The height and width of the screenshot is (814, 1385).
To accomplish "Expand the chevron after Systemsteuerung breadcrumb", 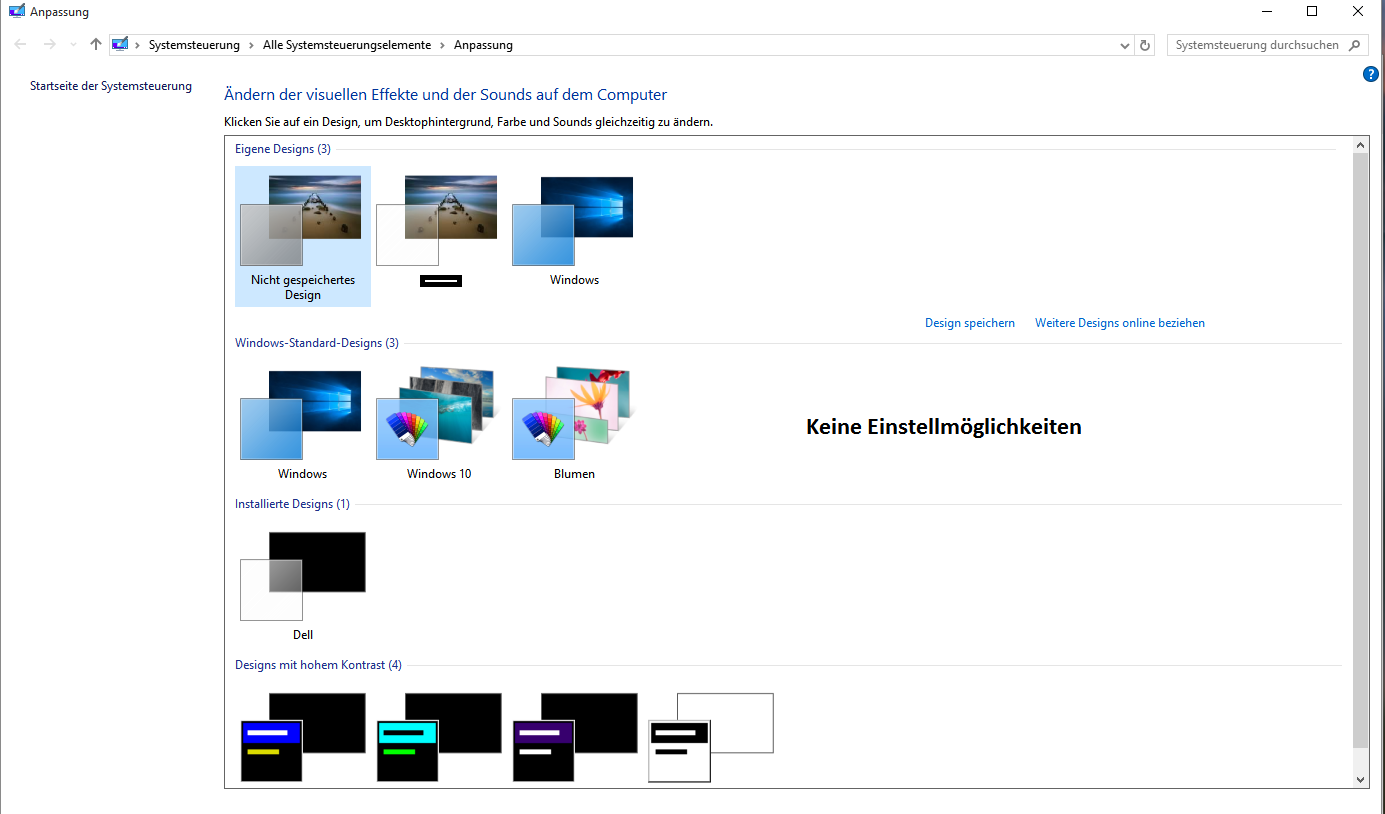I will point(251,45).
